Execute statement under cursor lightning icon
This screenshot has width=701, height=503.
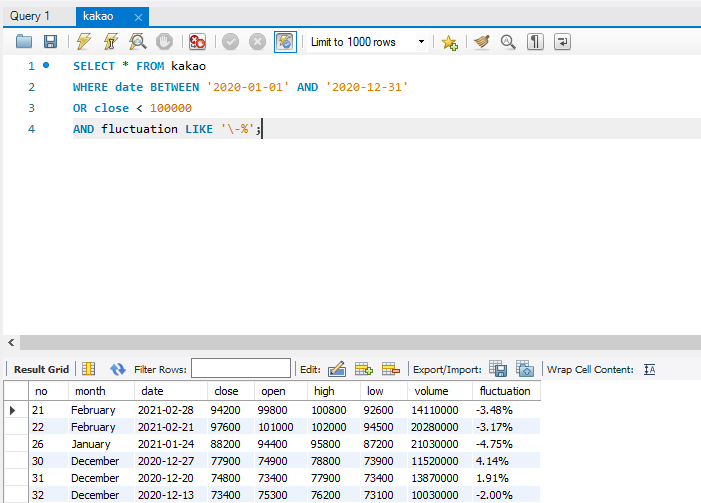pos(110,42)
